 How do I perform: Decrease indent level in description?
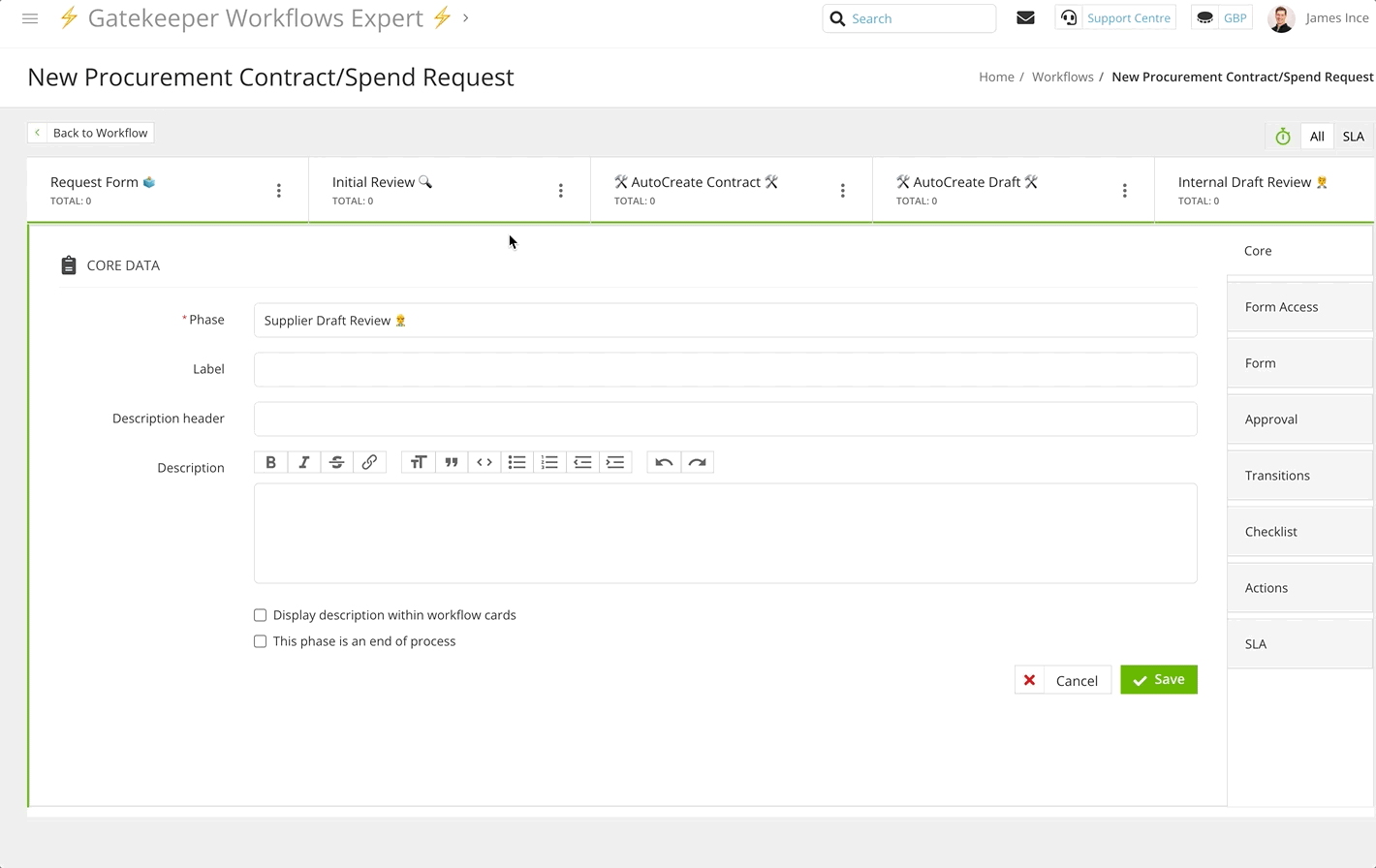click(x=582, y=462)
